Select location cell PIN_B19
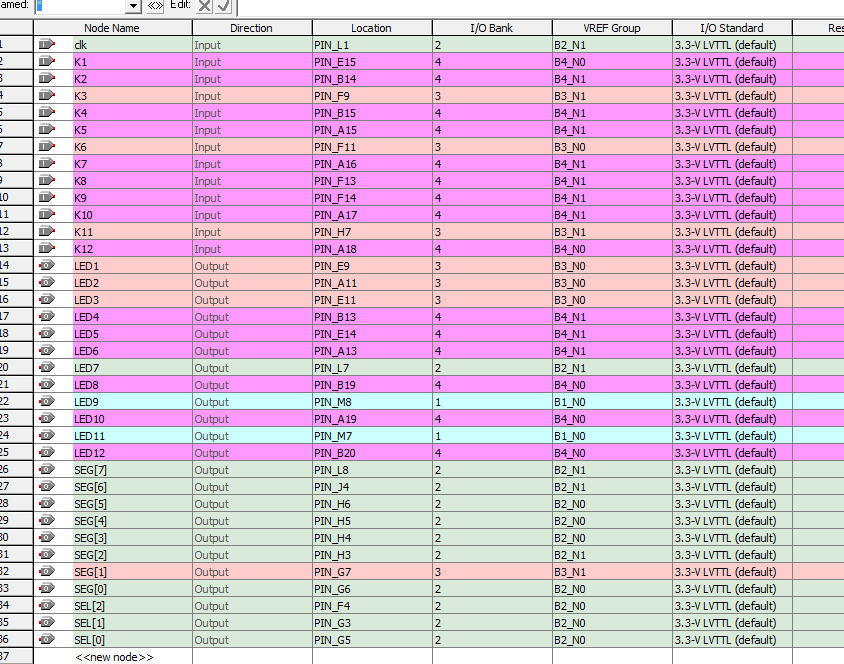Image resolution: width=844 pixels, height=664 pixels. (x=372, y=385)
